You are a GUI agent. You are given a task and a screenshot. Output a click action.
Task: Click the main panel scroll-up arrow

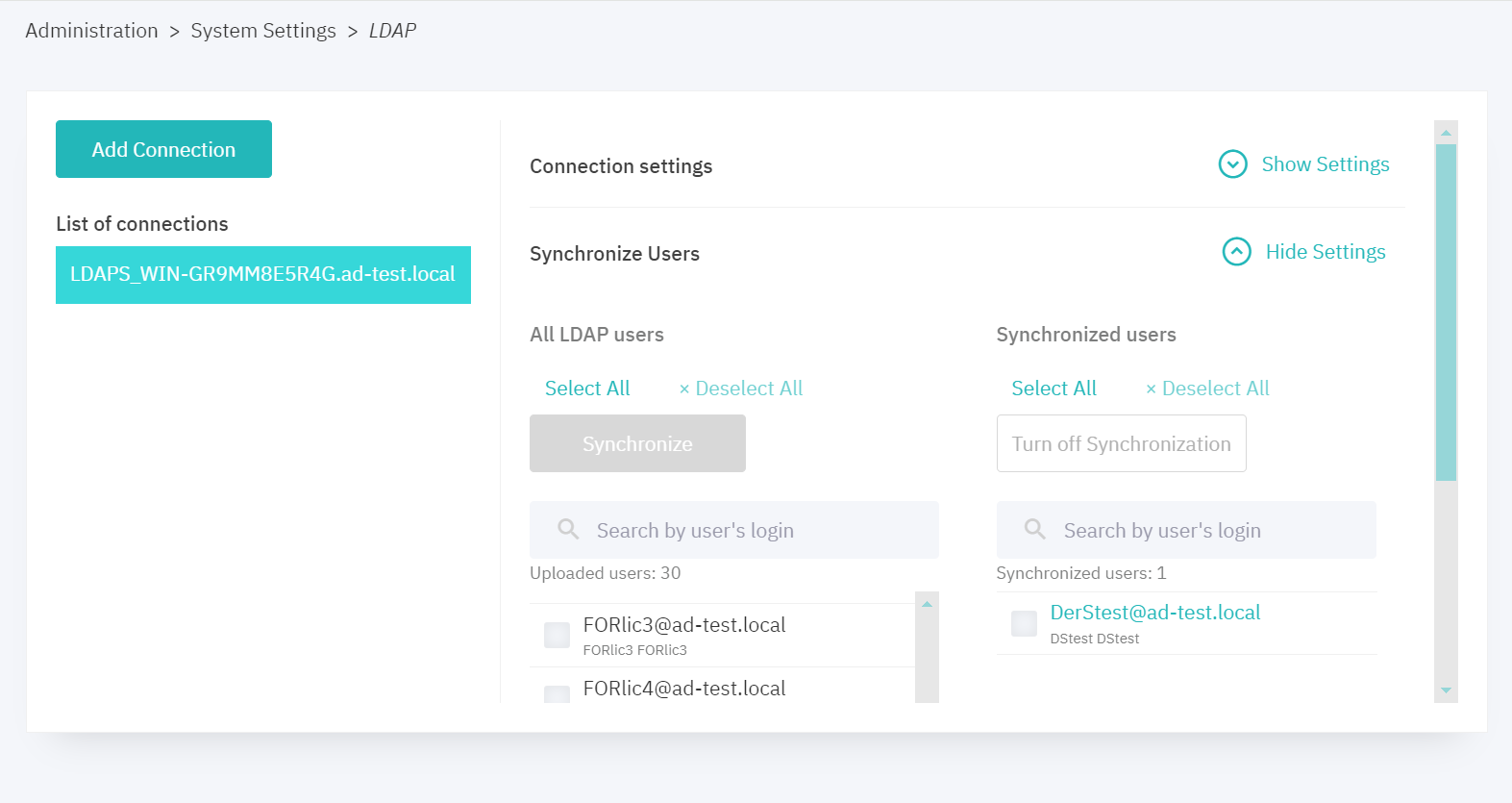tap(1446, 133)
